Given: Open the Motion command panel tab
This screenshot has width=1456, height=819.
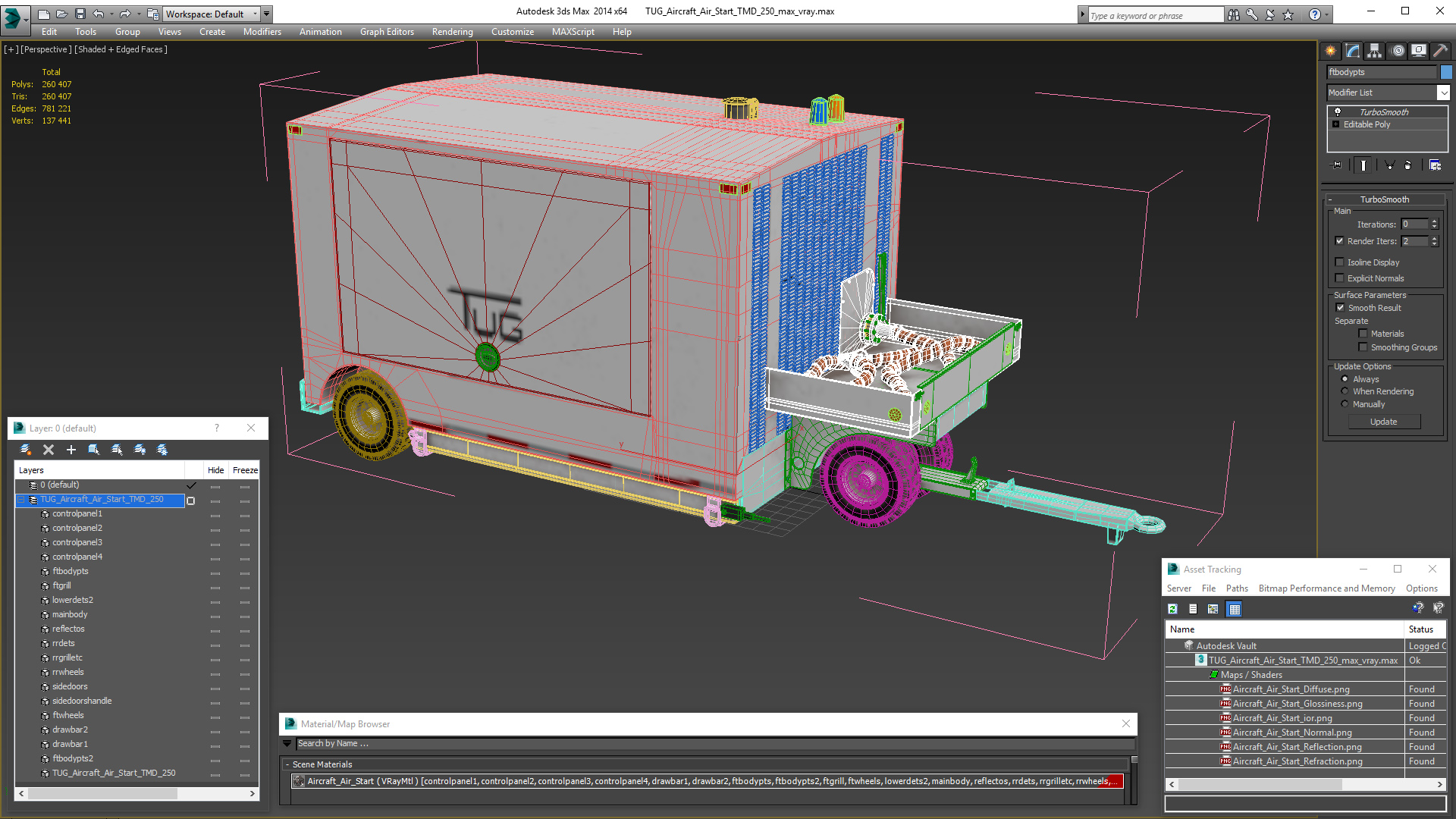Looking at the screenshot, I should (1397, 51).
